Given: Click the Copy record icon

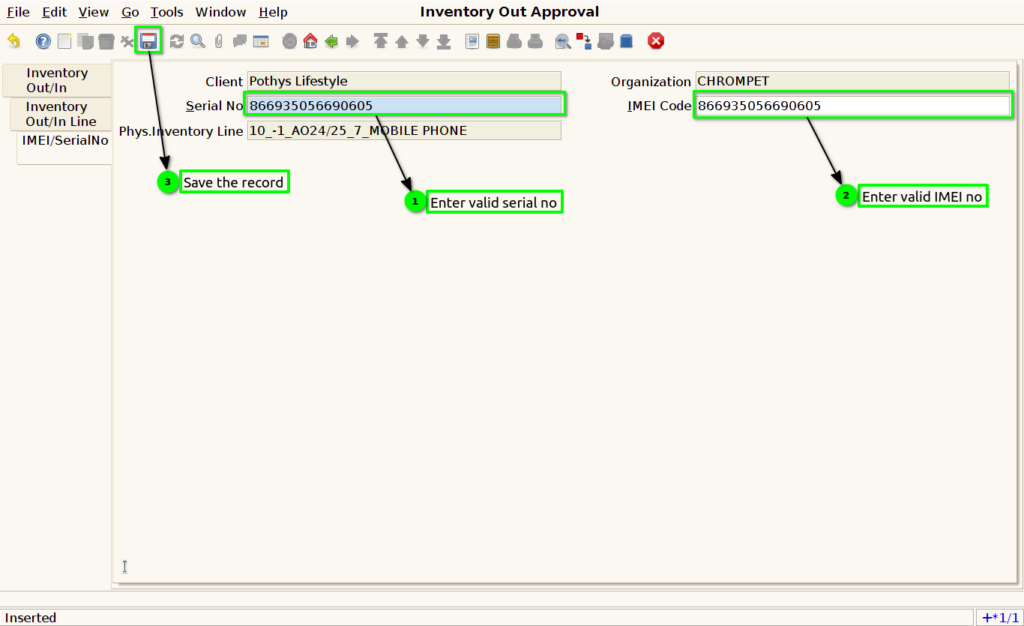Looking at the screenshot, I should click(85, 41).
